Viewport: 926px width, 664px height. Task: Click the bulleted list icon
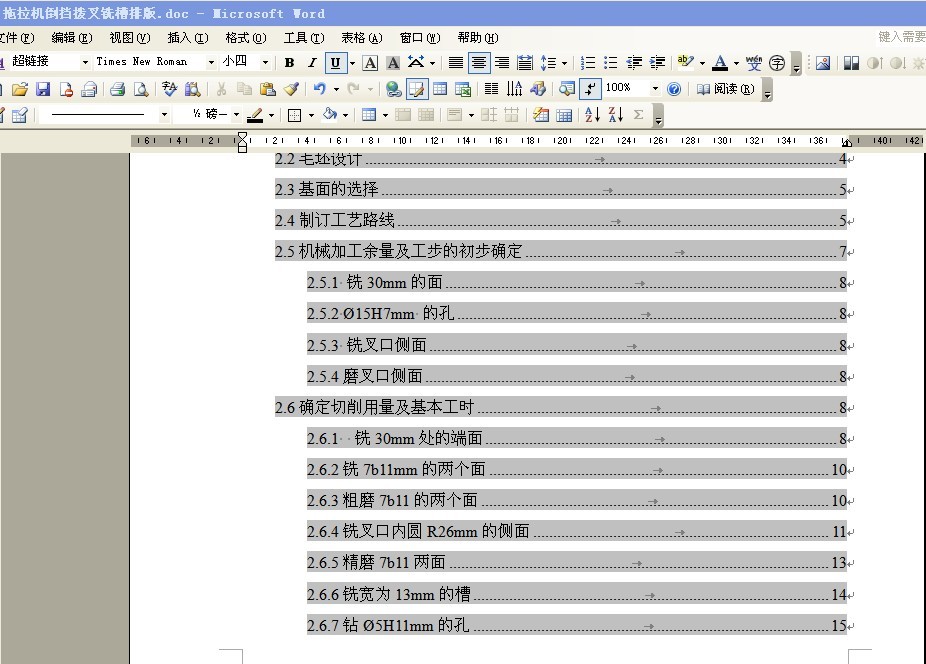(x=611, y=63)
